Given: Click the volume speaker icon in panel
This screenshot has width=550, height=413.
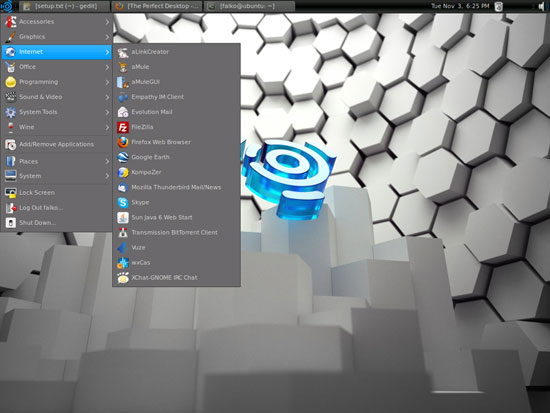Looking at the screenshot, I should coord(542,6).
